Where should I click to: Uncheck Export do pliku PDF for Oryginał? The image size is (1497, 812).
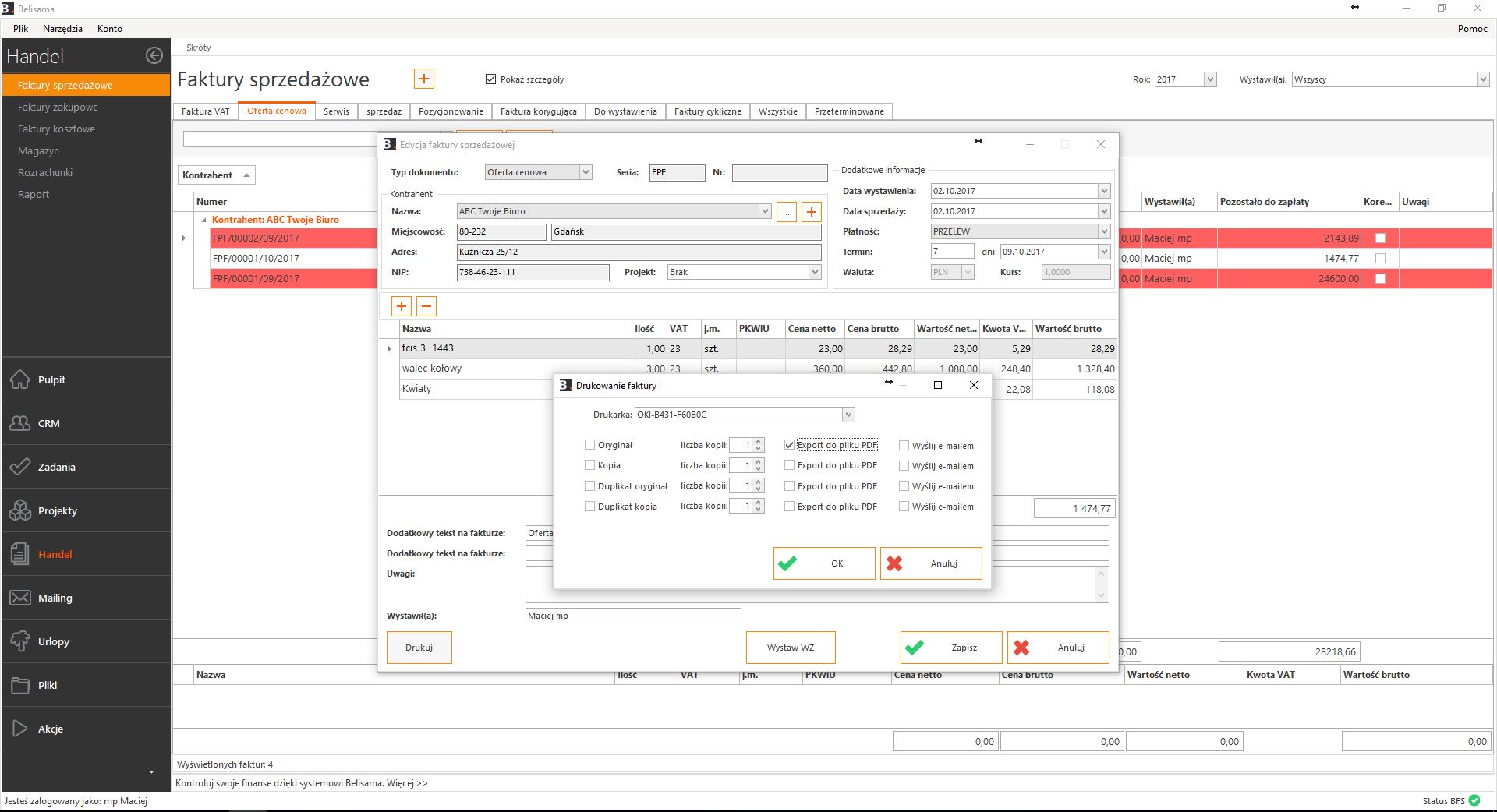pyautogui.click(x=789, y=445)
